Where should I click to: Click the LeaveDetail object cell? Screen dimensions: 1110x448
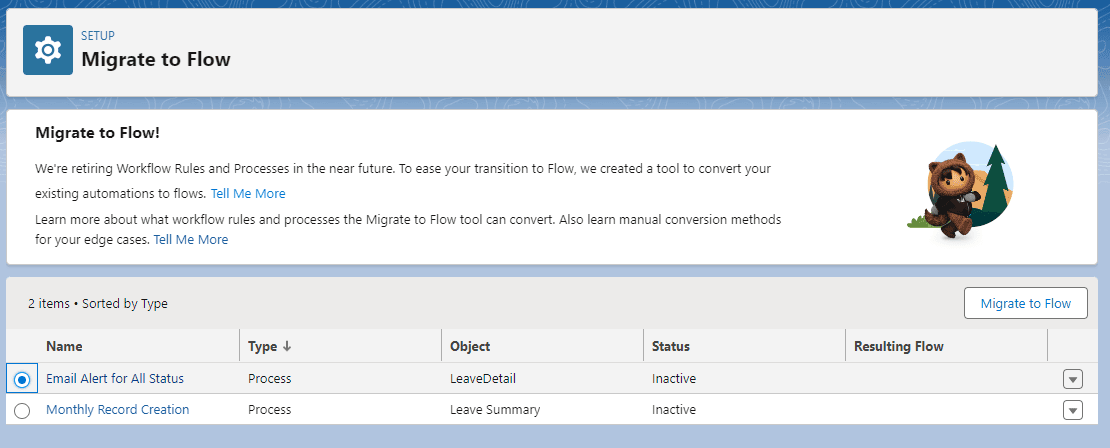coord(483,379)
